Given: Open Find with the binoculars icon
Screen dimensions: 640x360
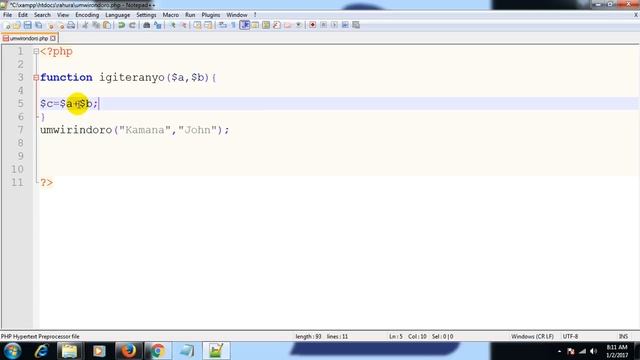Looking at the screenshot, I should click(147, 25).
